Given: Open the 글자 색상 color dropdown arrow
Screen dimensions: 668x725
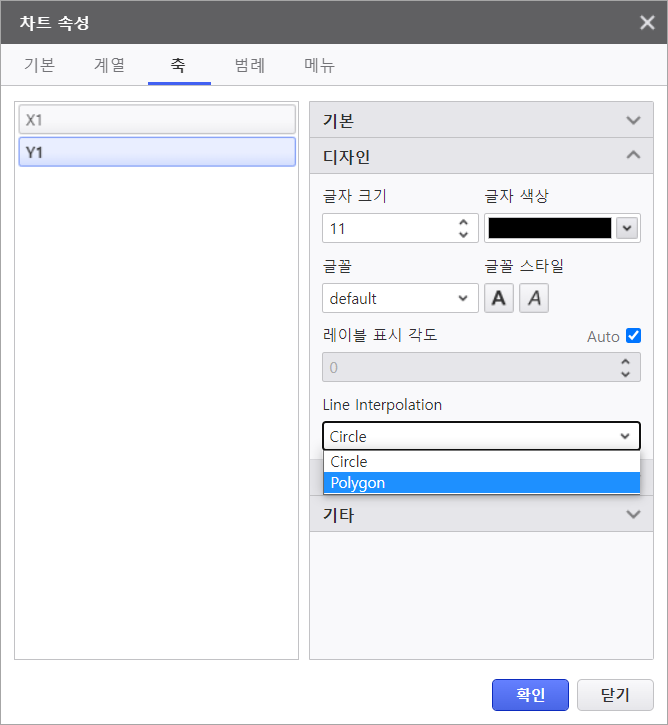Looking at the screenshot, I should pyautogui.click(x=627, y=228).
